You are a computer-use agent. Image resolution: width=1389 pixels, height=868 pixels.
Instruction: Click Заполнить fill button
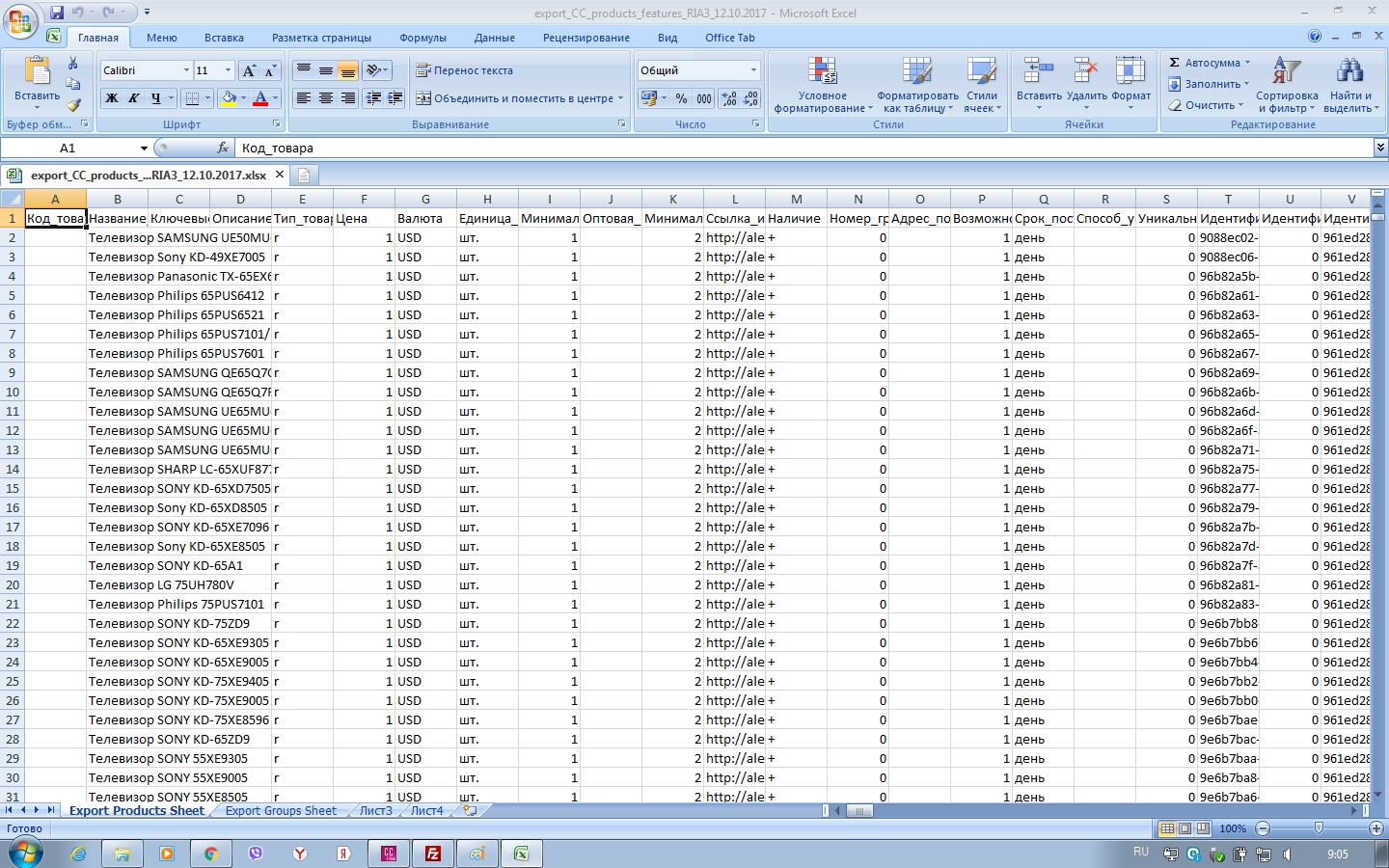[1210, 84]
